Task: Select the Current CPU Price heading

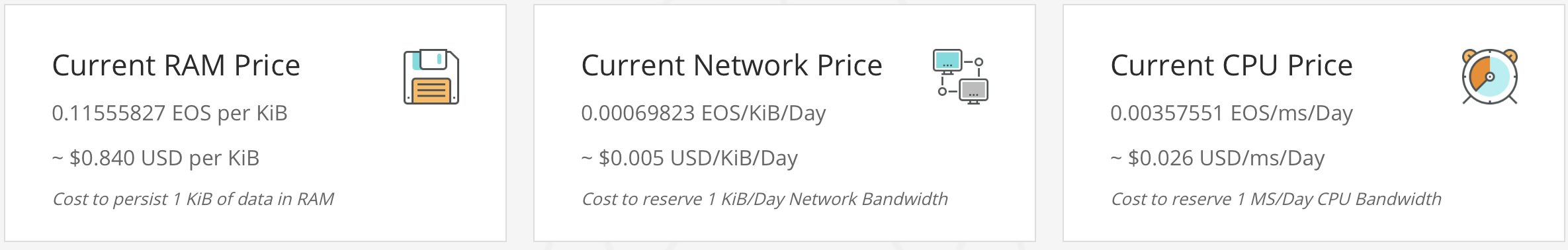Action: click(x=1232, y=65)
